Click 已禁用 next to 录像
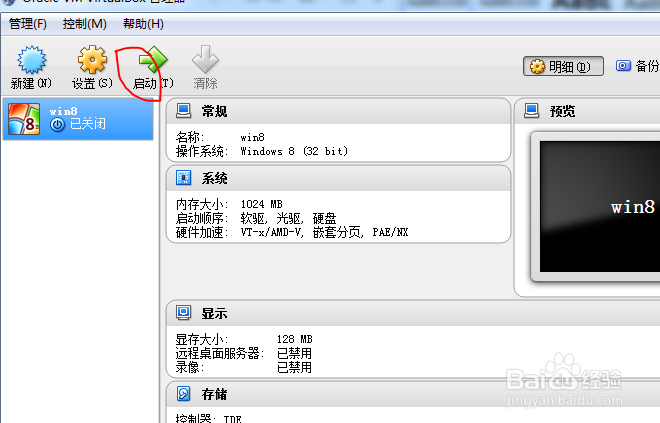Viewport: 660px width, 423px height. pos(295,367)
